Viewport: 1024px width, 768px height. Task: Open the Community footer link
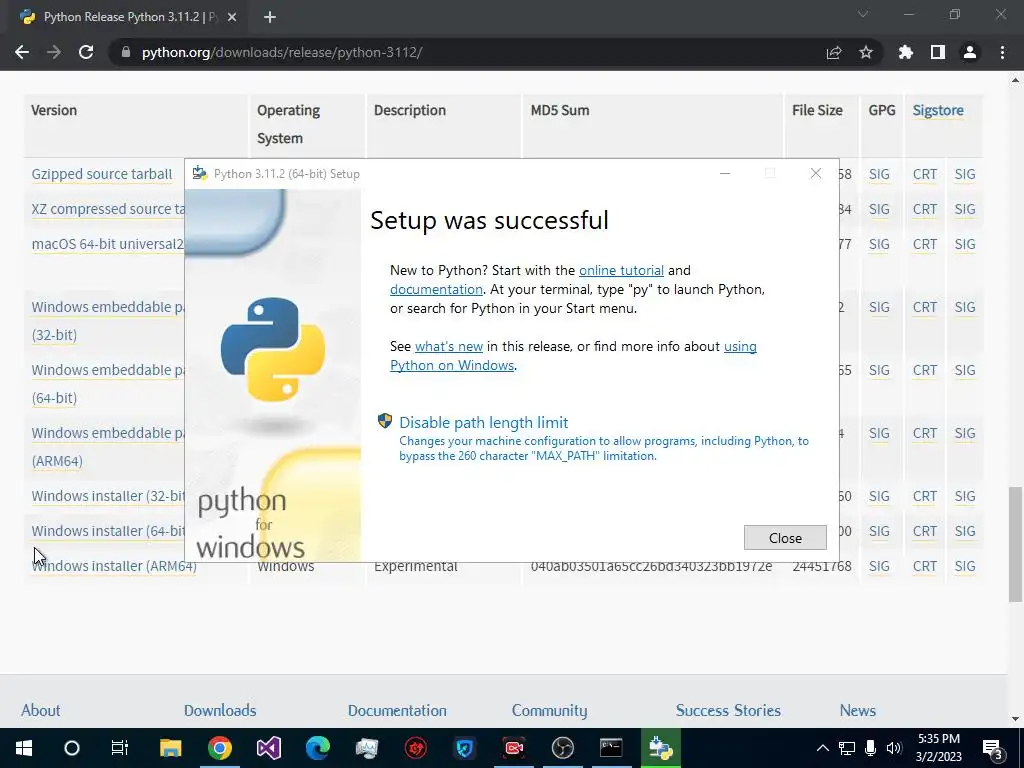(549, 711)
